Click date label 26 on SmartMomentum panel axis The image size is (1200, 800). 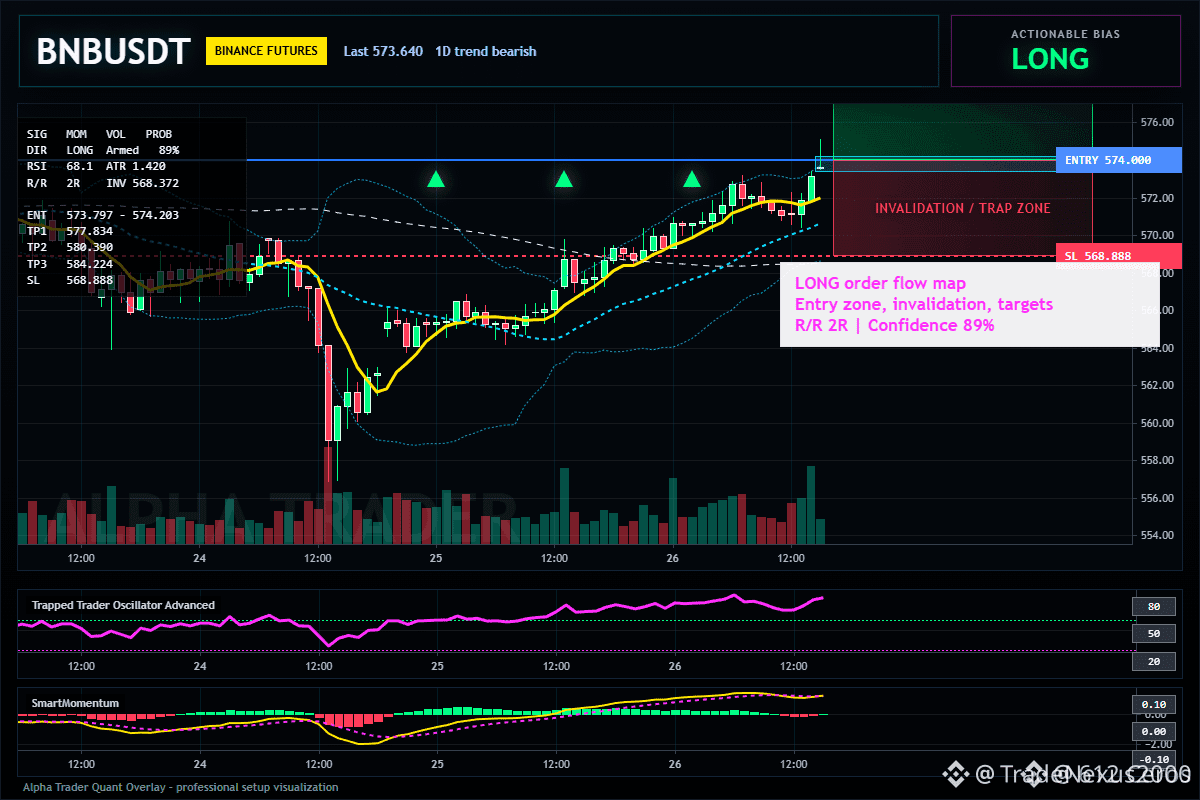(x=674, y=764)
